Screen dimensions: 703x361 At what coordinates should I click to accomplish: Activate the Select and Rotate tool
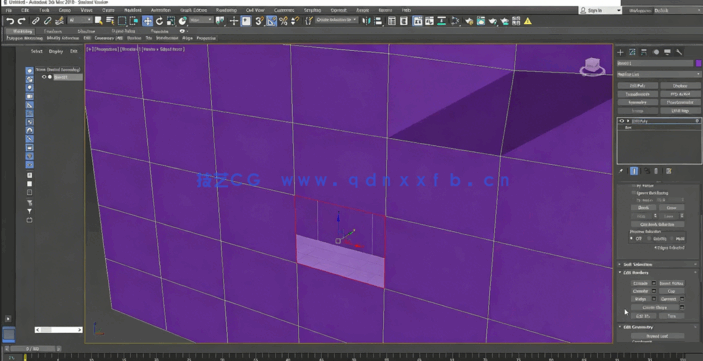tap(159, 21)
